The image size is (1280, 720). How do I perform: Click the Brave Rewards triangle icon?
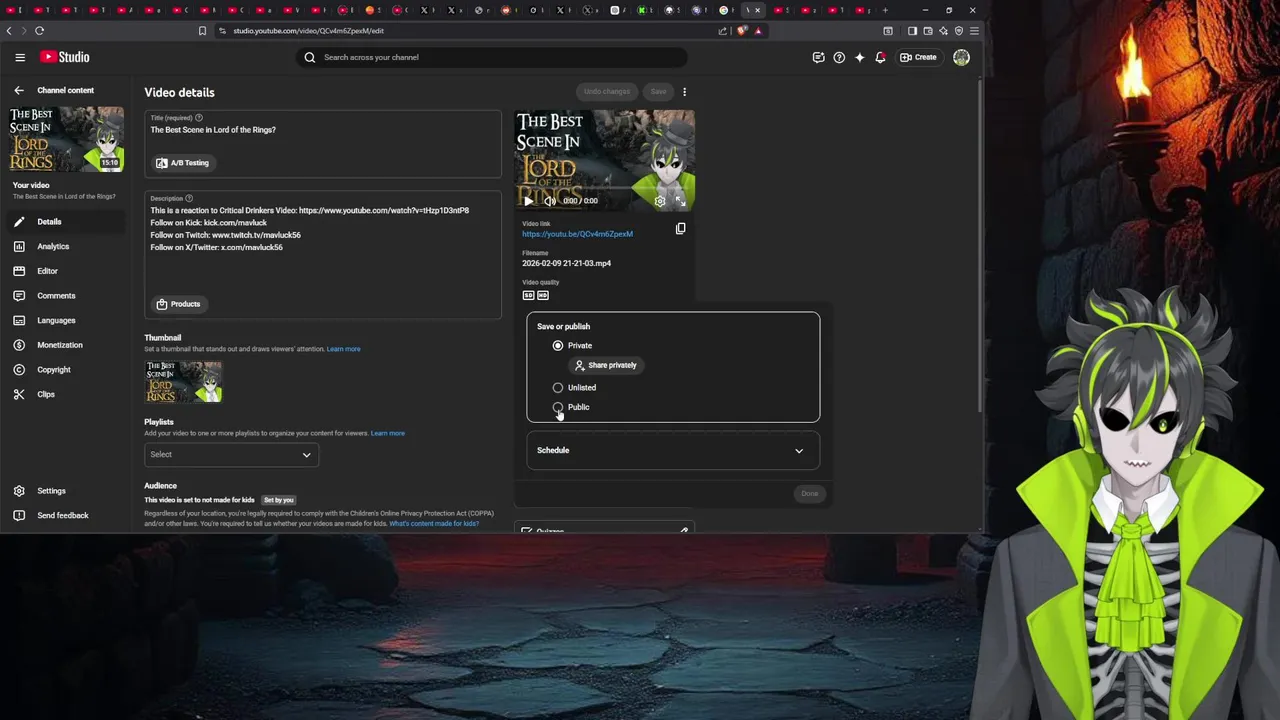(758, 31)
